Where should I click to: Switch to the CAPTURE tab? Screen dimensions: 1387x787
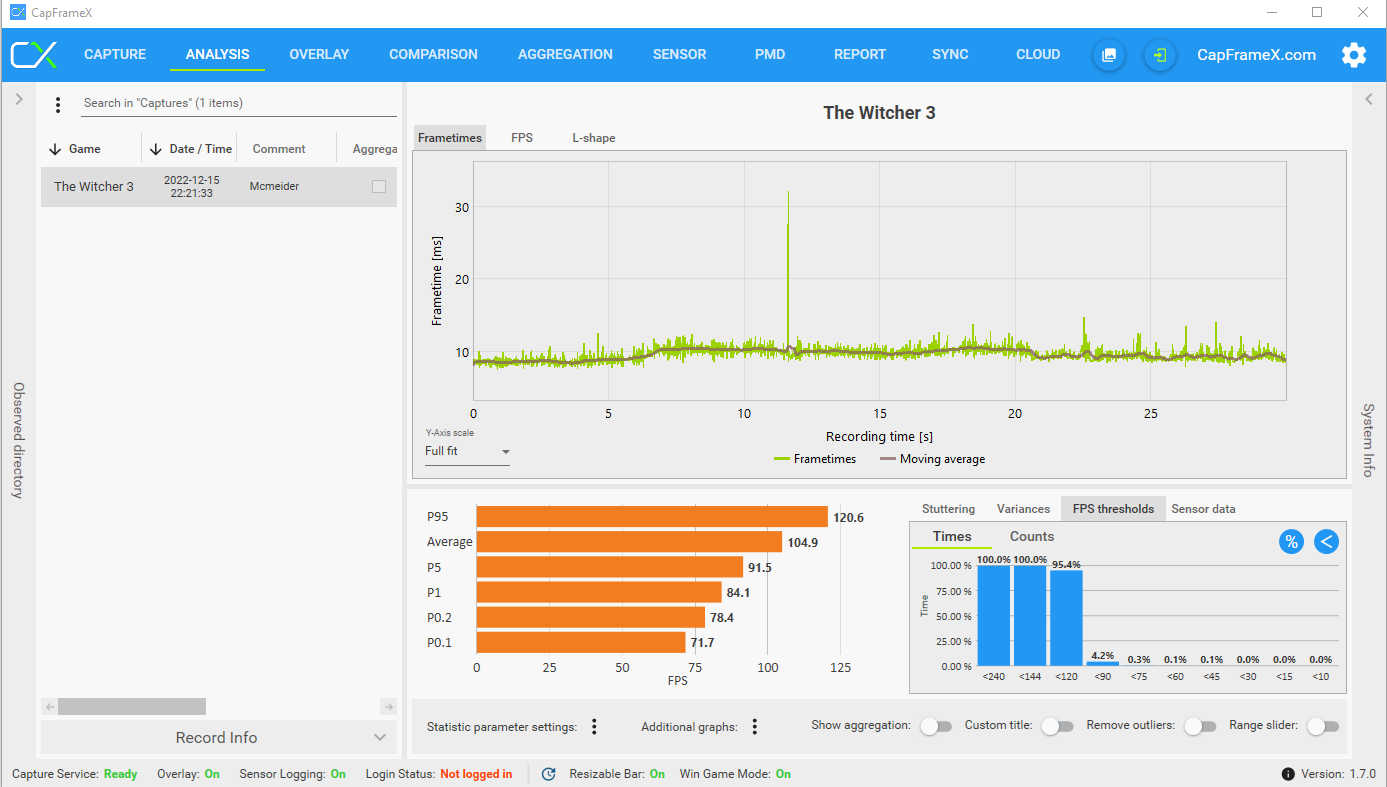coord(115,55)
